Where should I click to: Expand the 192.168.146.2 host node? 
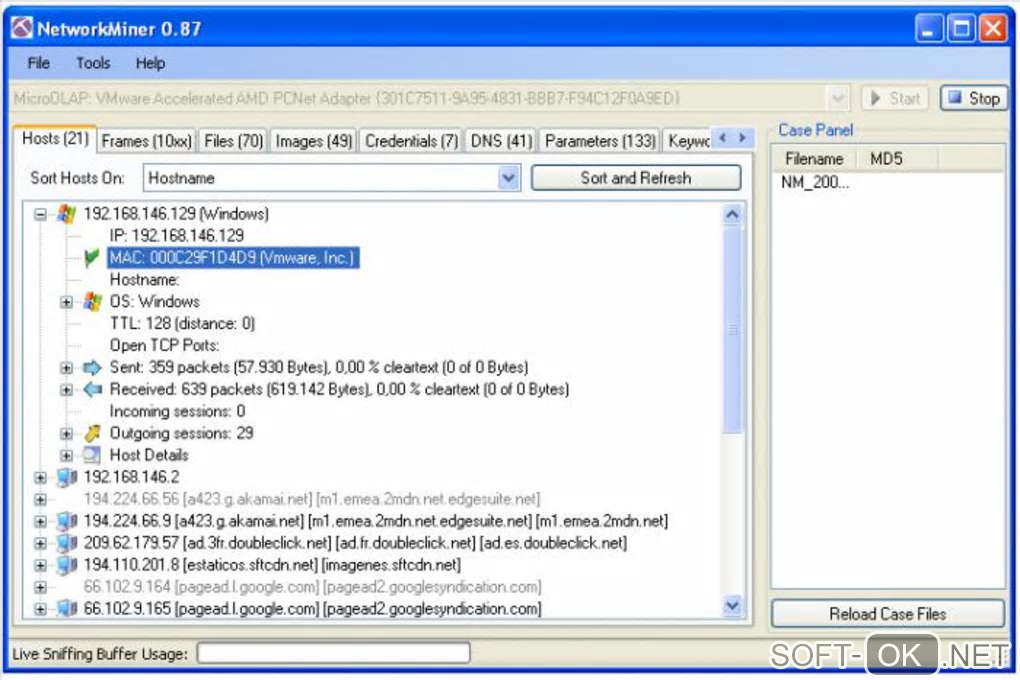coord(40,478)
